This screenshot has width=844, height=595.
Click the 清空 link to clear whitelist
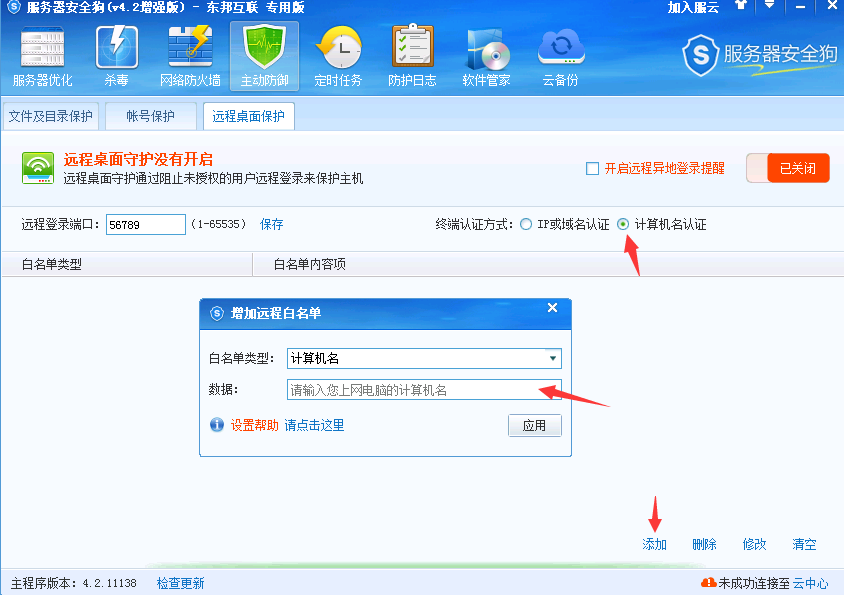click(804, 544)
